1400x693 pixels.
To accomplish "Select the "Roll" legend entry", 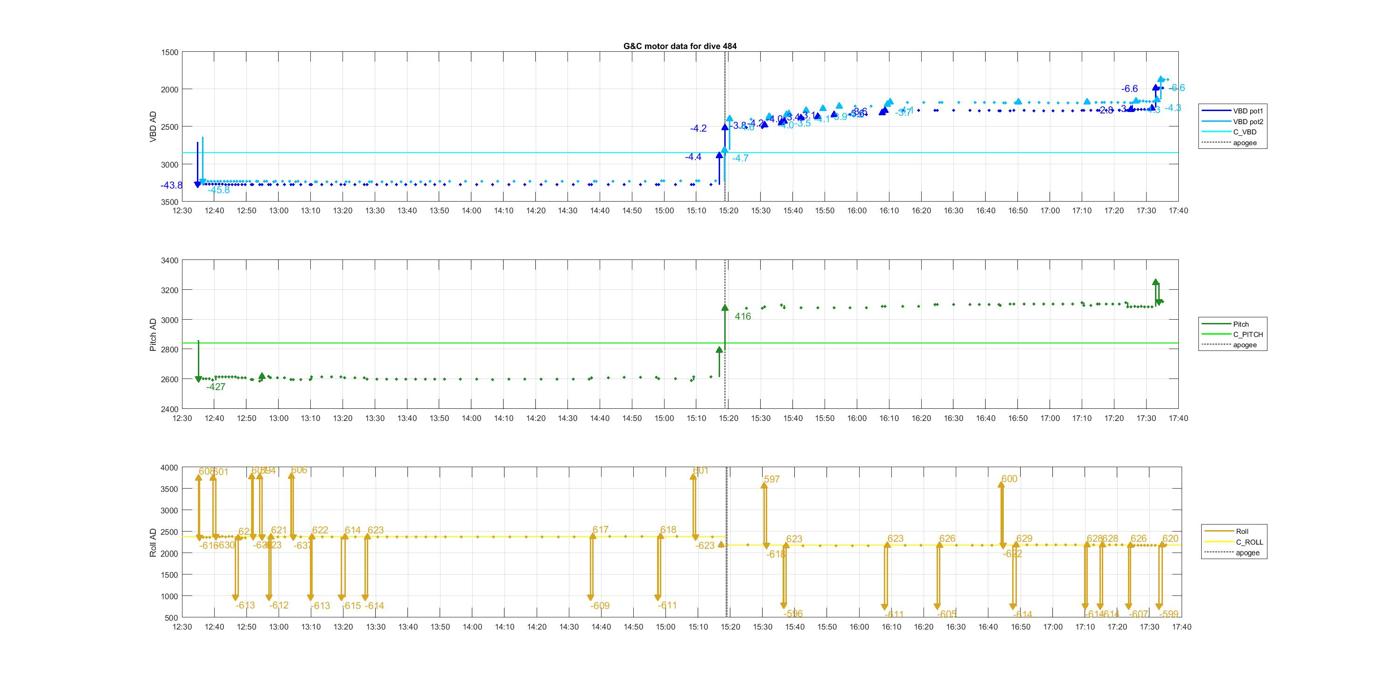I will click(x=1242, y=531).
